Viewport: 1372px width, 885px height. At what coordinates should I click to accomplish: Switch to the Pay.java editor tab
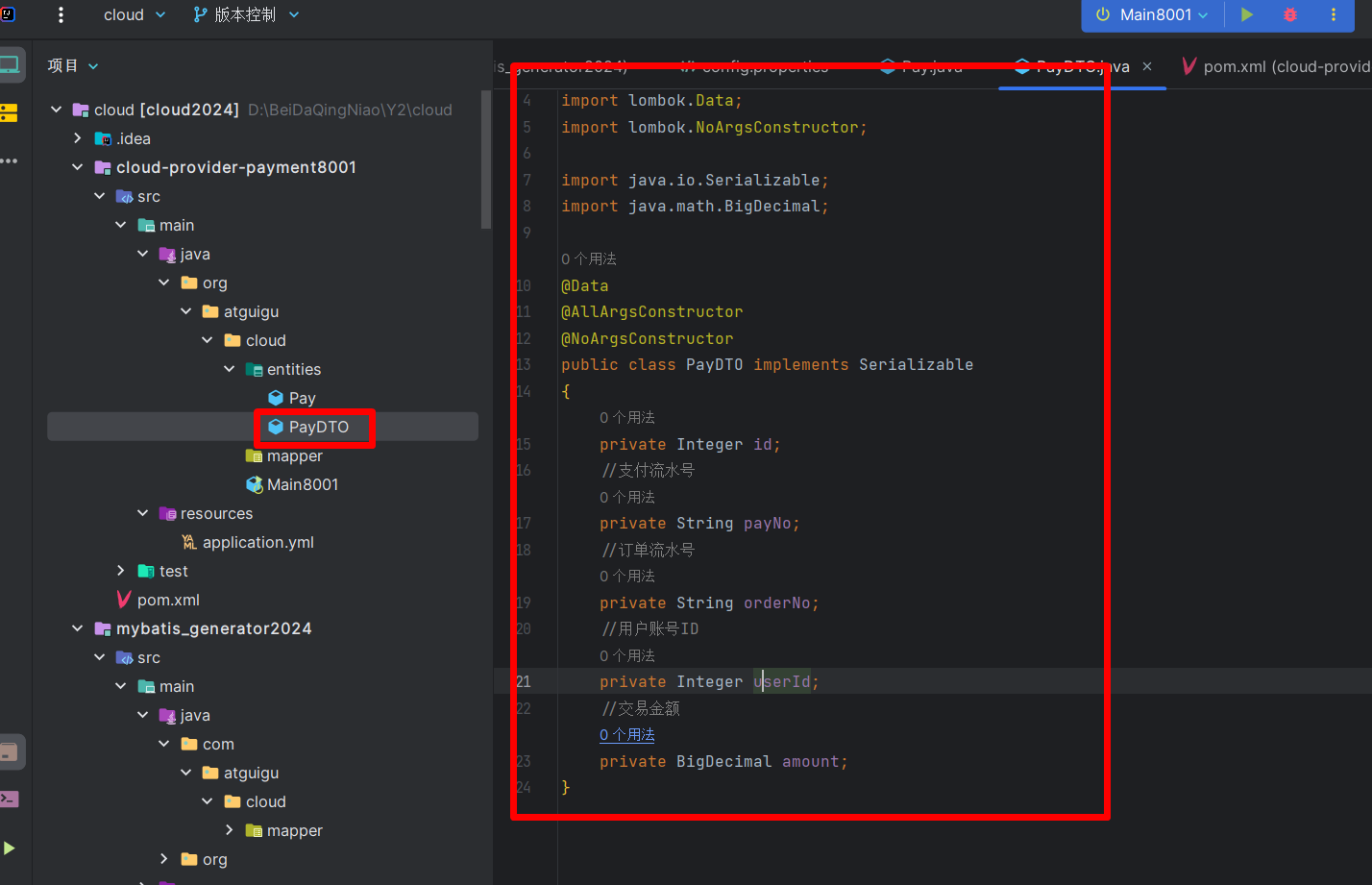click(921, 66)
